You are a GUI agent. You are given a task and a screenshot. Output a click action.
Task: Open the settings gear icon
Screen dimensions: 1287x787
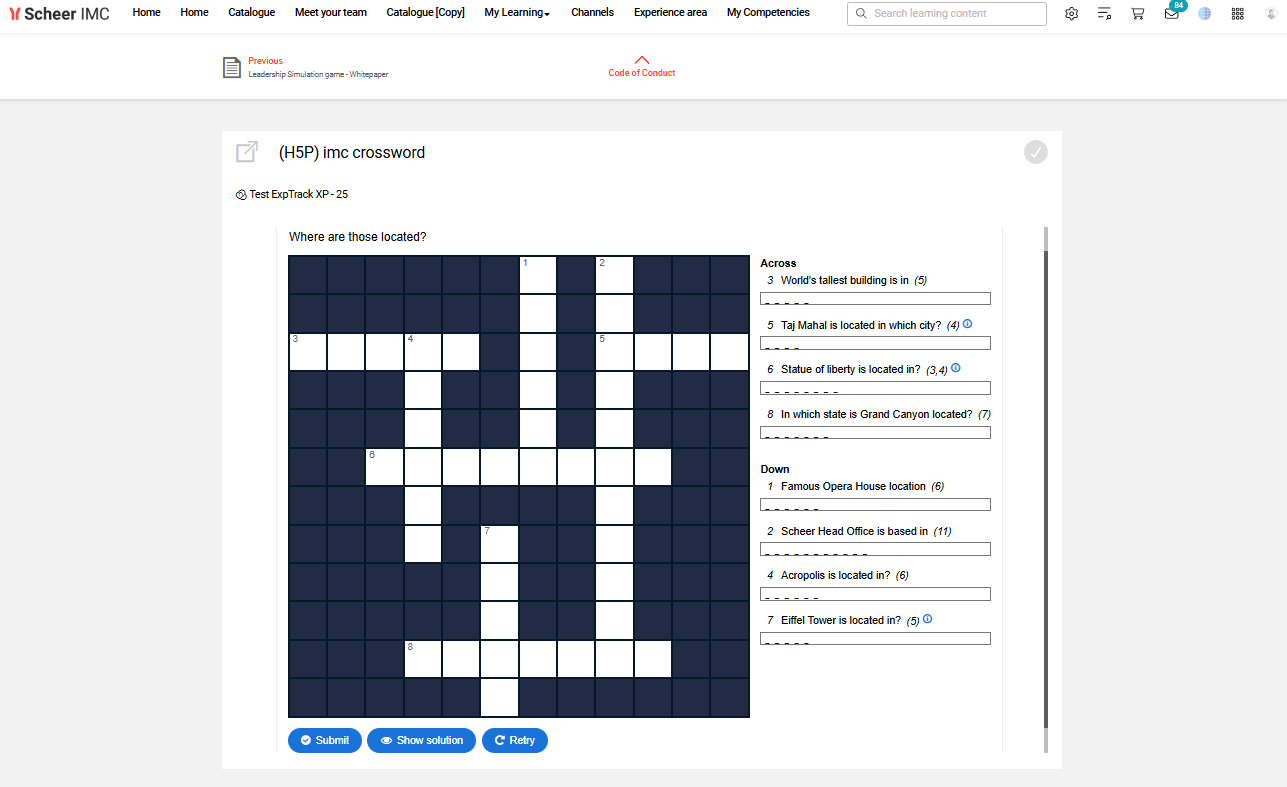pos(1071,13)
